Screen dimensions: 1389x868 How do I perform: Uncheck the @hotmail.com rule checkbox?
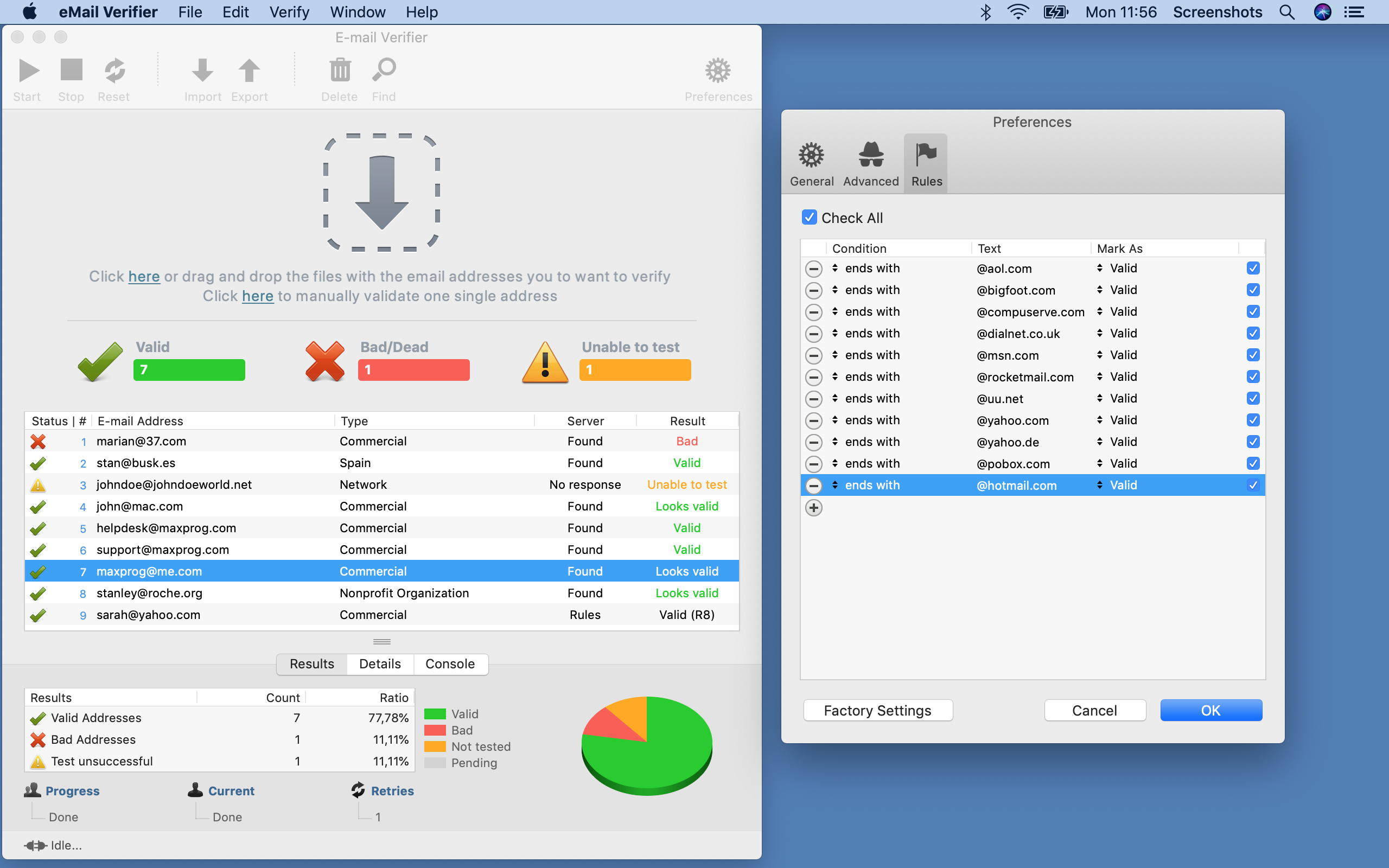[x=1253, y=485]
